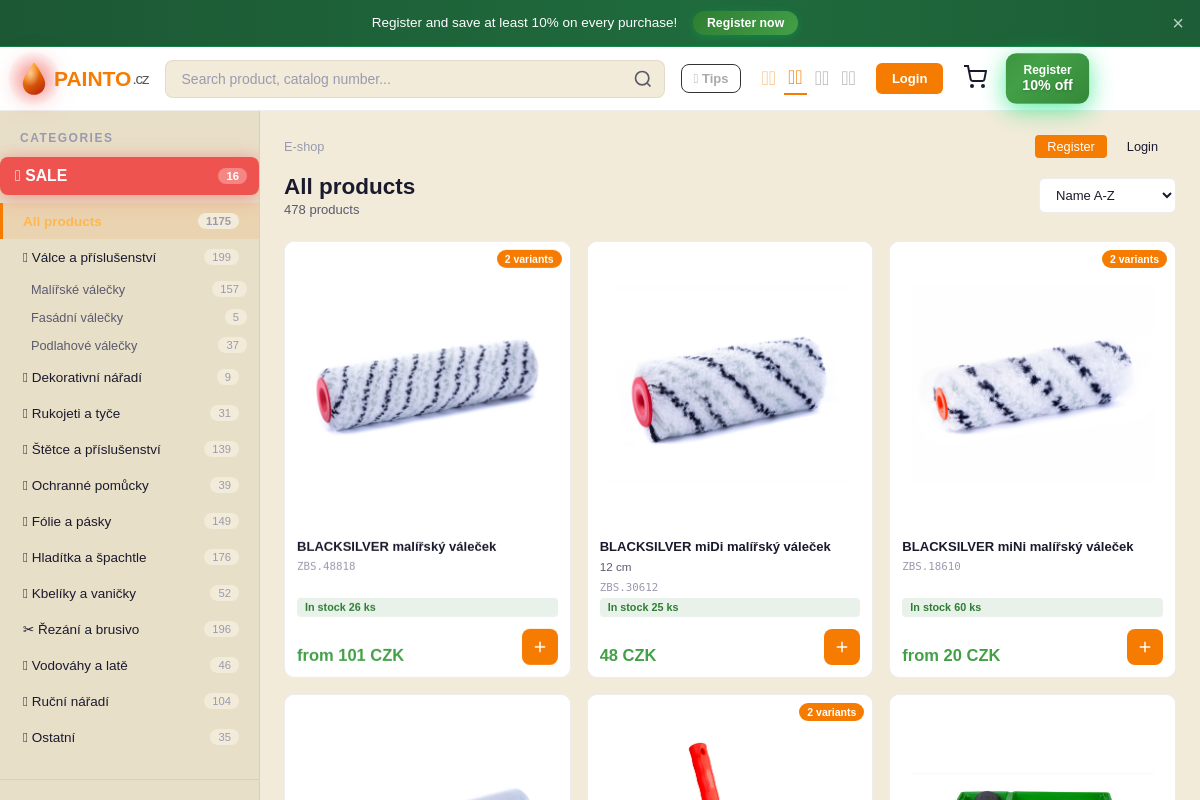The image size is (1200, 800).
Task: Open the Tips button
Action: pos(711,79)
